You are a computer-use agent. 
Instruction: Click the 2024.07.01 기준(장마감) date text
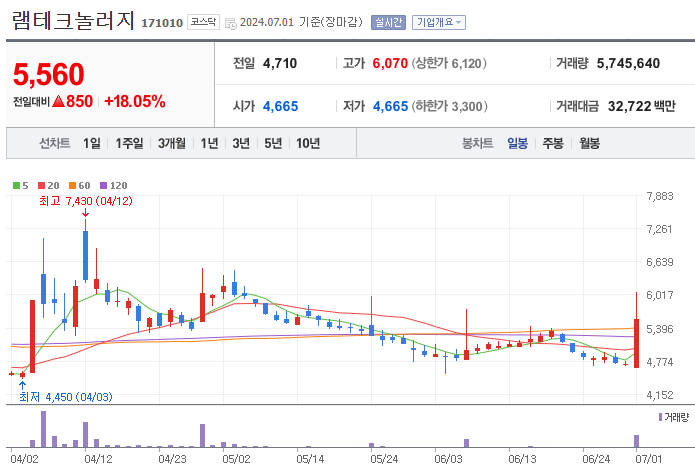click(x=301, y=22)
